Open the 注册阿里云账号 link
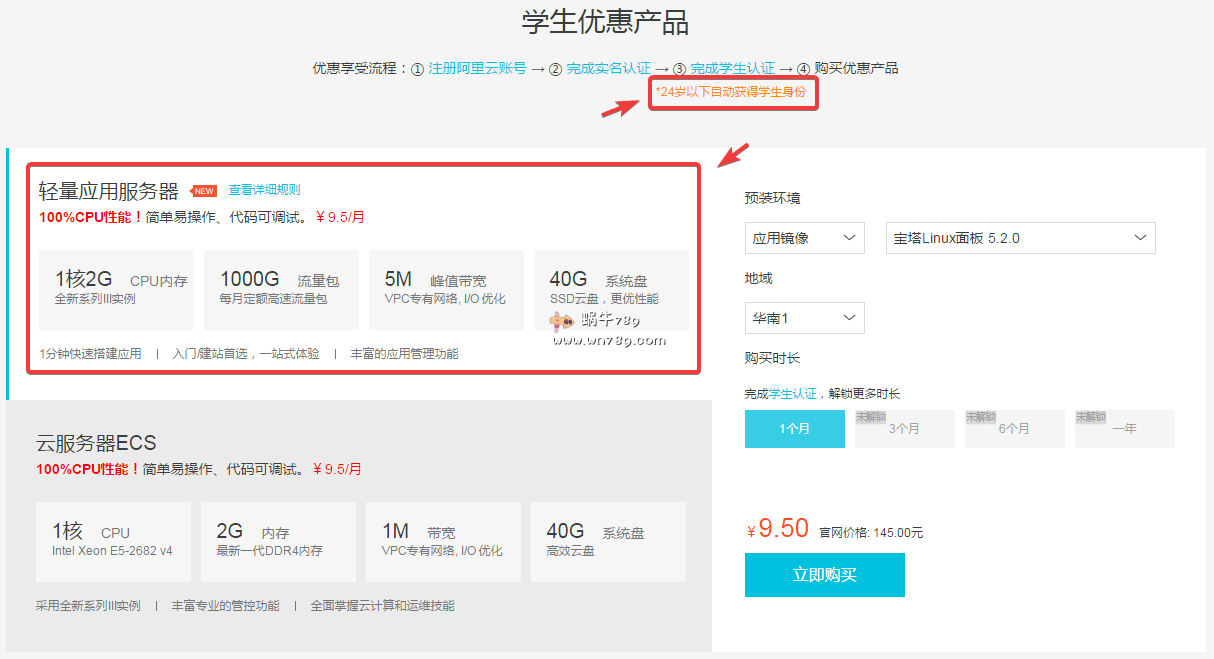 (x=477, y=68)
